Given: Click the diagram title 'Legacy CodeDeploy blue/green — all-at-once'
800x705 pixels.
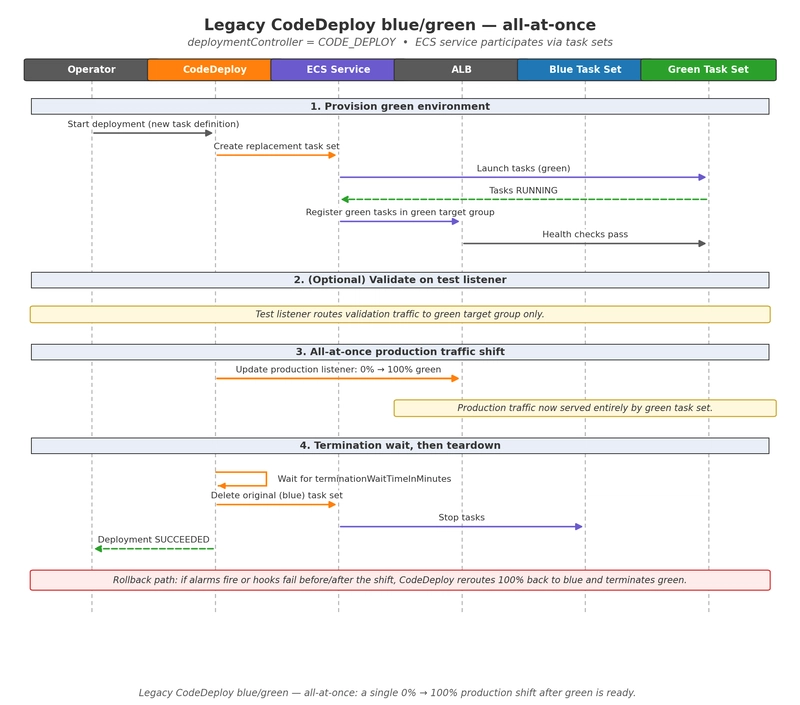Looking at the screenshot, I should [x=400, y=24].
